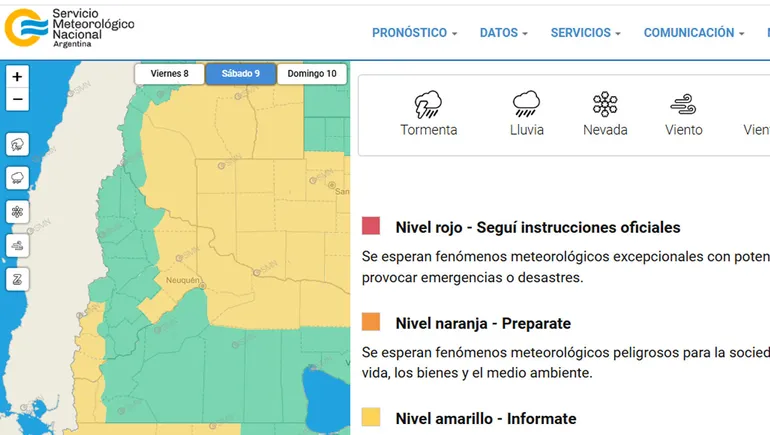This screenshot has height=435, width=770.
Task: Click the yellow Nivel amarillo swatch
Action: coord(371,417)
